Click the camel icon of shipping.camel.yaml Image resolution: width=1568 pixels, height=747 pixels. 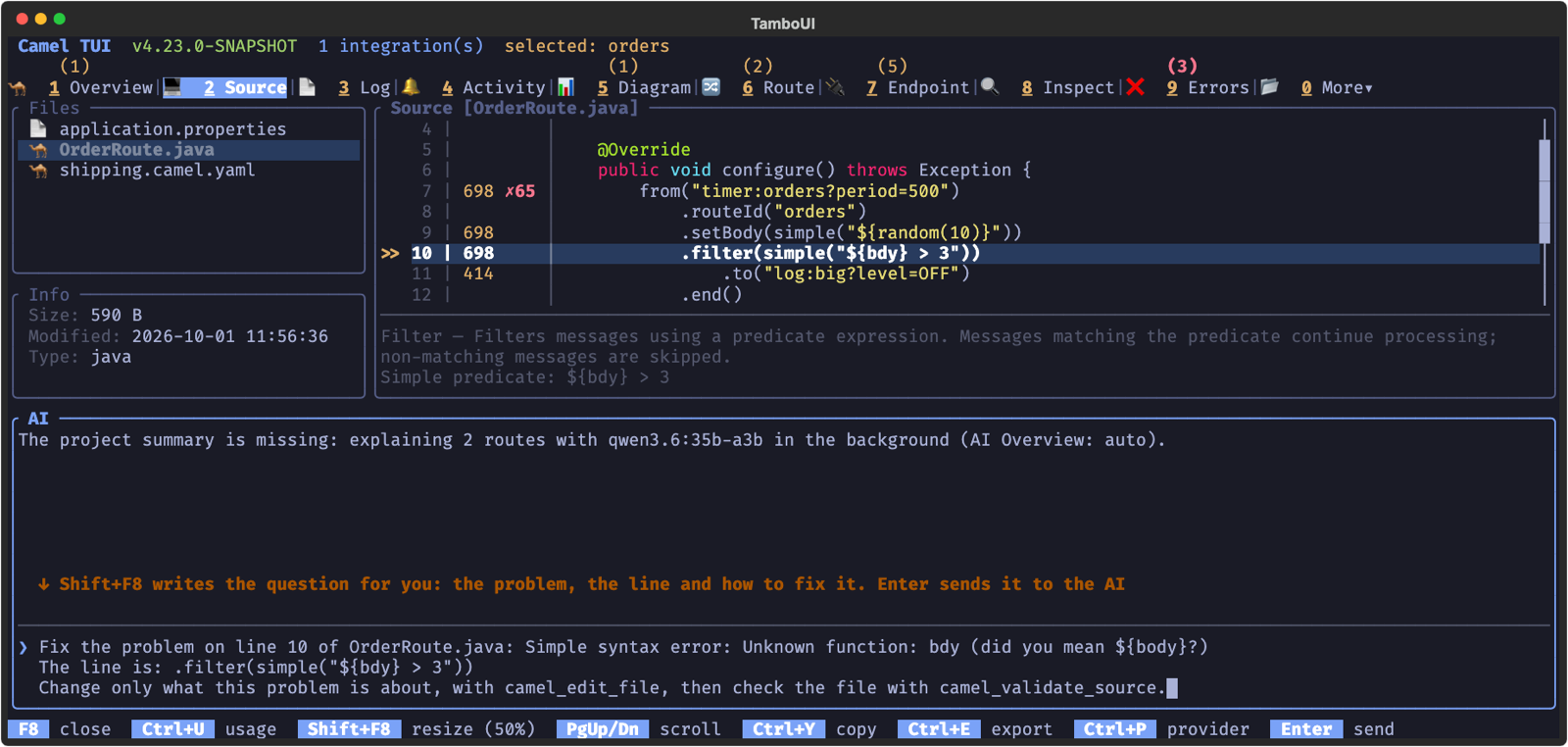(38, 171)
